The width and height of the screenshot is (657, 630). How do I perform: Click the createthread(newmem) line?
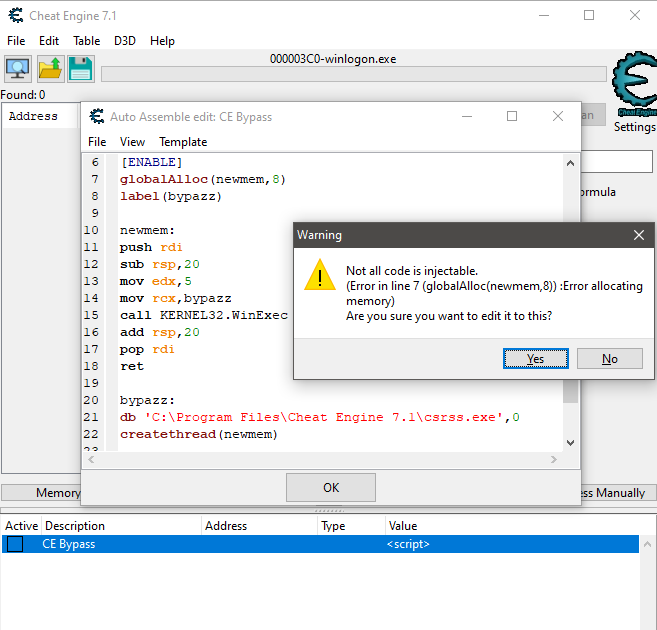(199, 434)
